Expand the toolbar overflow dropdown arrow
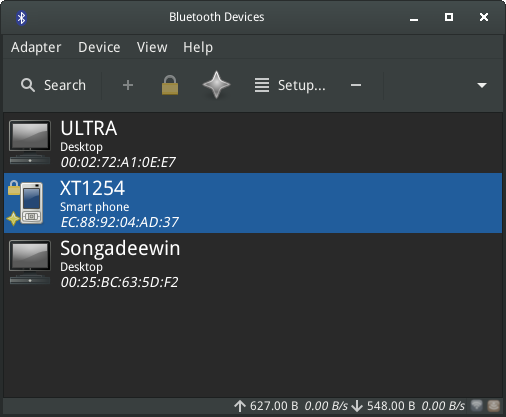The width and height of the screenshot is (506, 417). tap(482, 85)
